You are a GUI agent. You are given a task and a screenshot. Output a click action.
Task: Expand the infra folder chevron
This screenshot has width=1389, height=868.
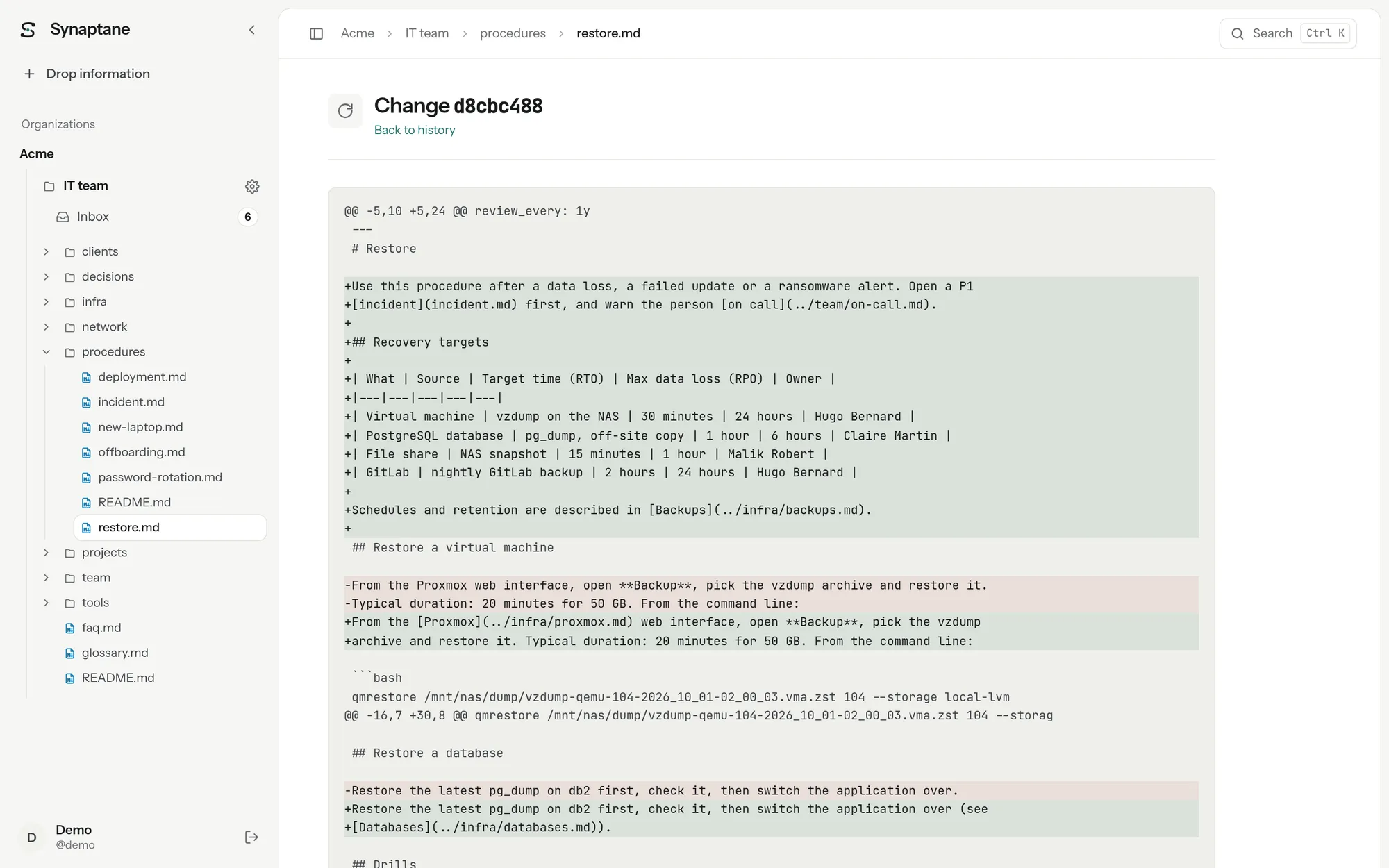[46, 301]
